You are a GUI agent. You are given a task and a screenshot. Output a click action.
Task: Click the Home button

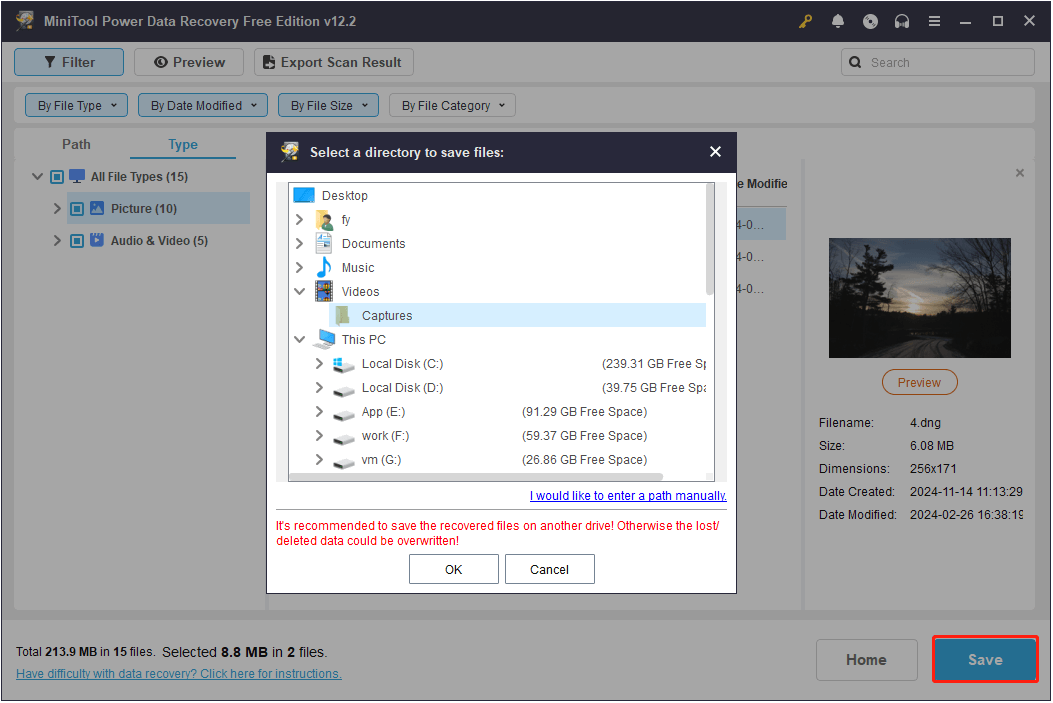(x=866, y=660)
